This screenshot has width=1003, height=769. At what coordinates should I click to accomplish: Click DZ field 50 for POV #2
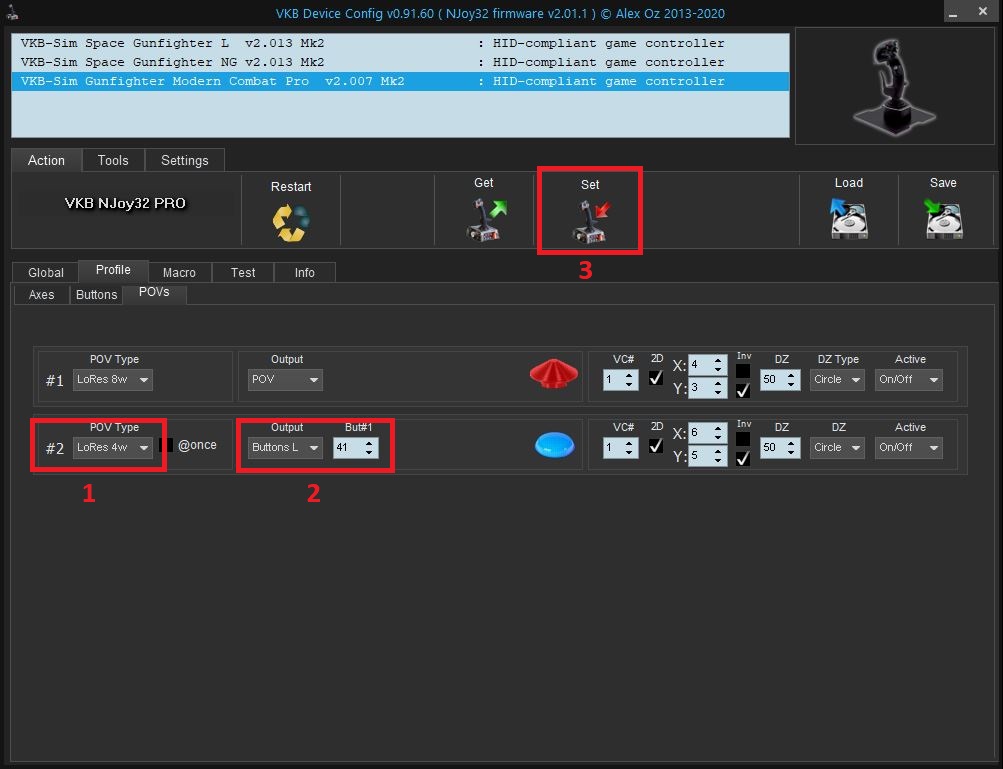pos(780,447)
